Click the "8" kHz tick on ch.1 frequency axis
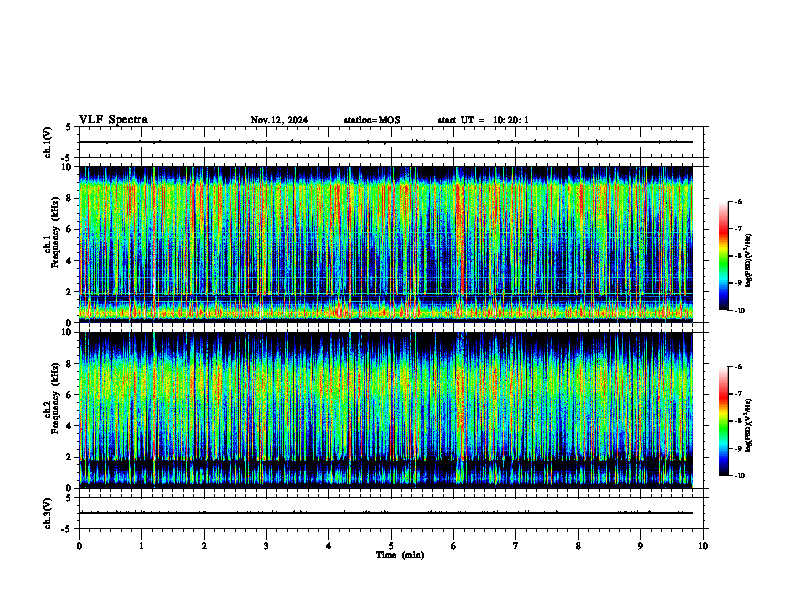The image size is (792, 612). pyautogui.click(x=69, y=198)
